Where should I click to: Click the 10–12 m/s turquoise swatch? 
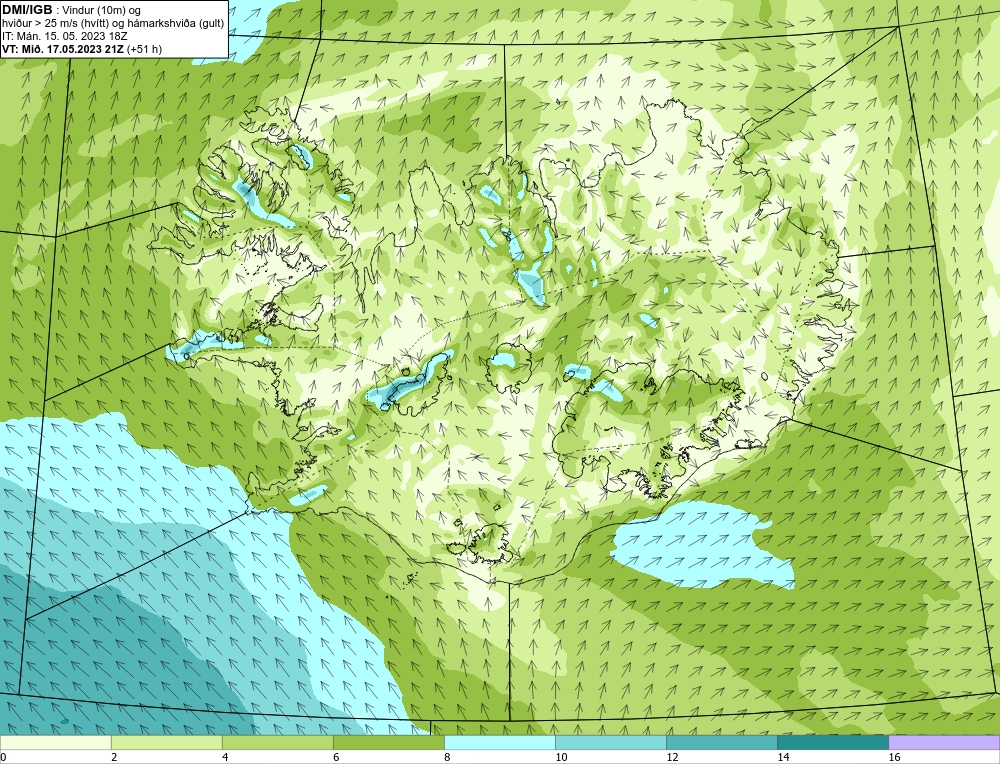[x=610, y=742]
